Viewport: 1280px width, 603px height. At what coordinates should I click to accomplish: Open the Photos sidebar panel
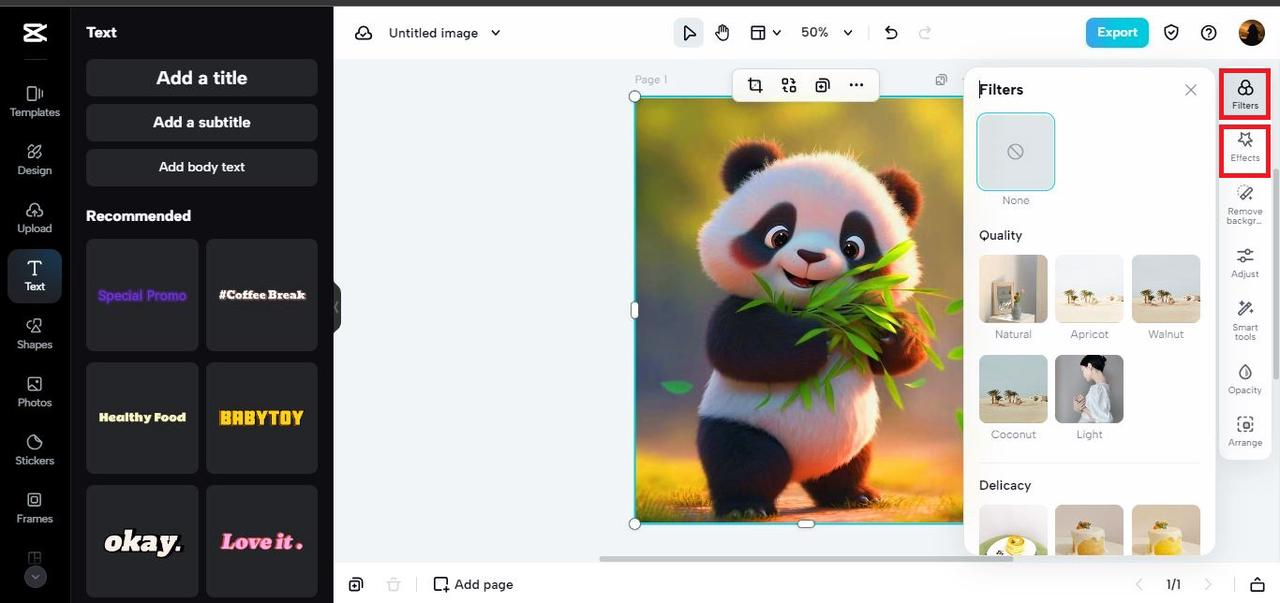tap(35, 391)
